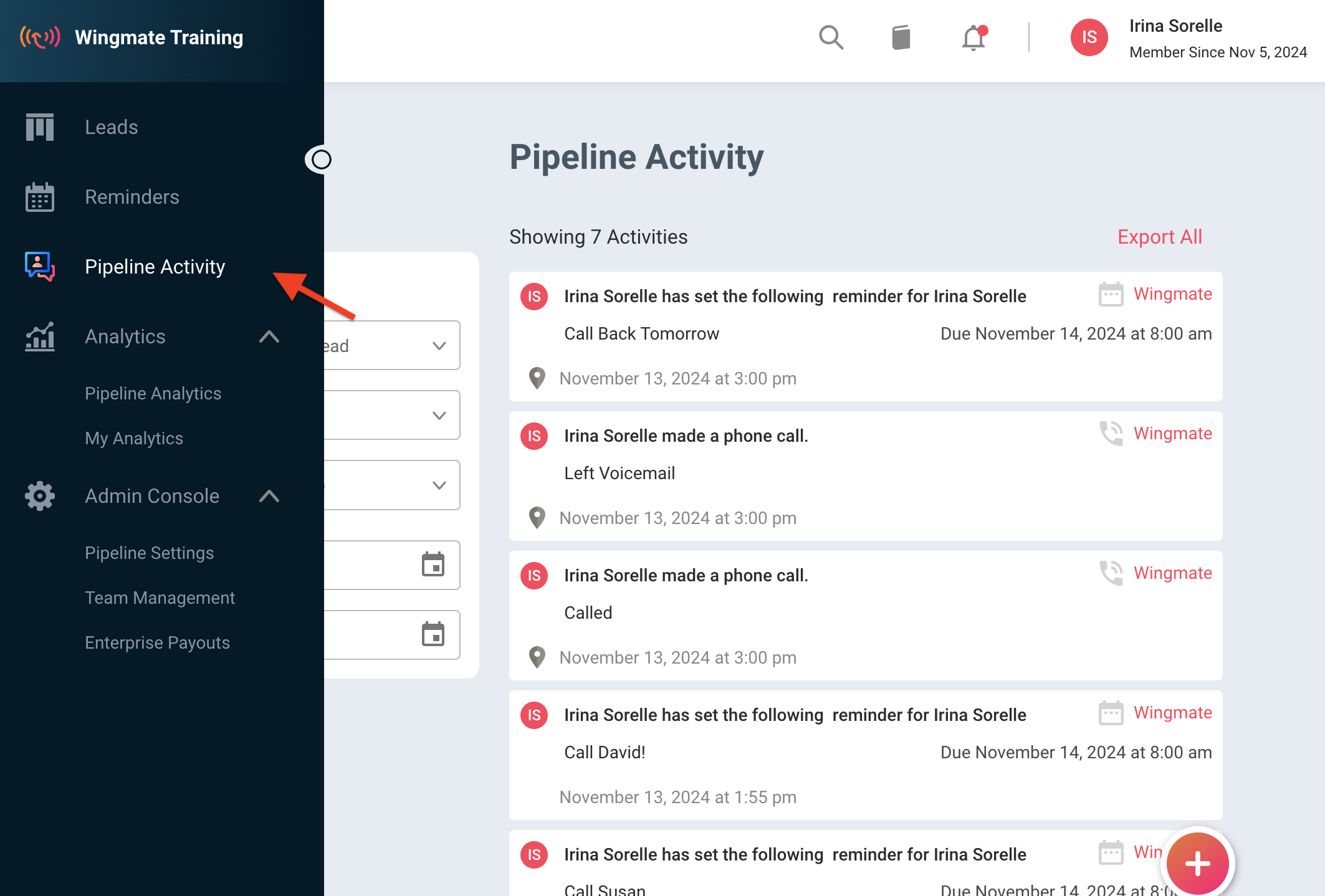Click 'Left Voicemail' call note text
Screen dimensions: 1325x896
pyautogui.click(x=619, y=474)
